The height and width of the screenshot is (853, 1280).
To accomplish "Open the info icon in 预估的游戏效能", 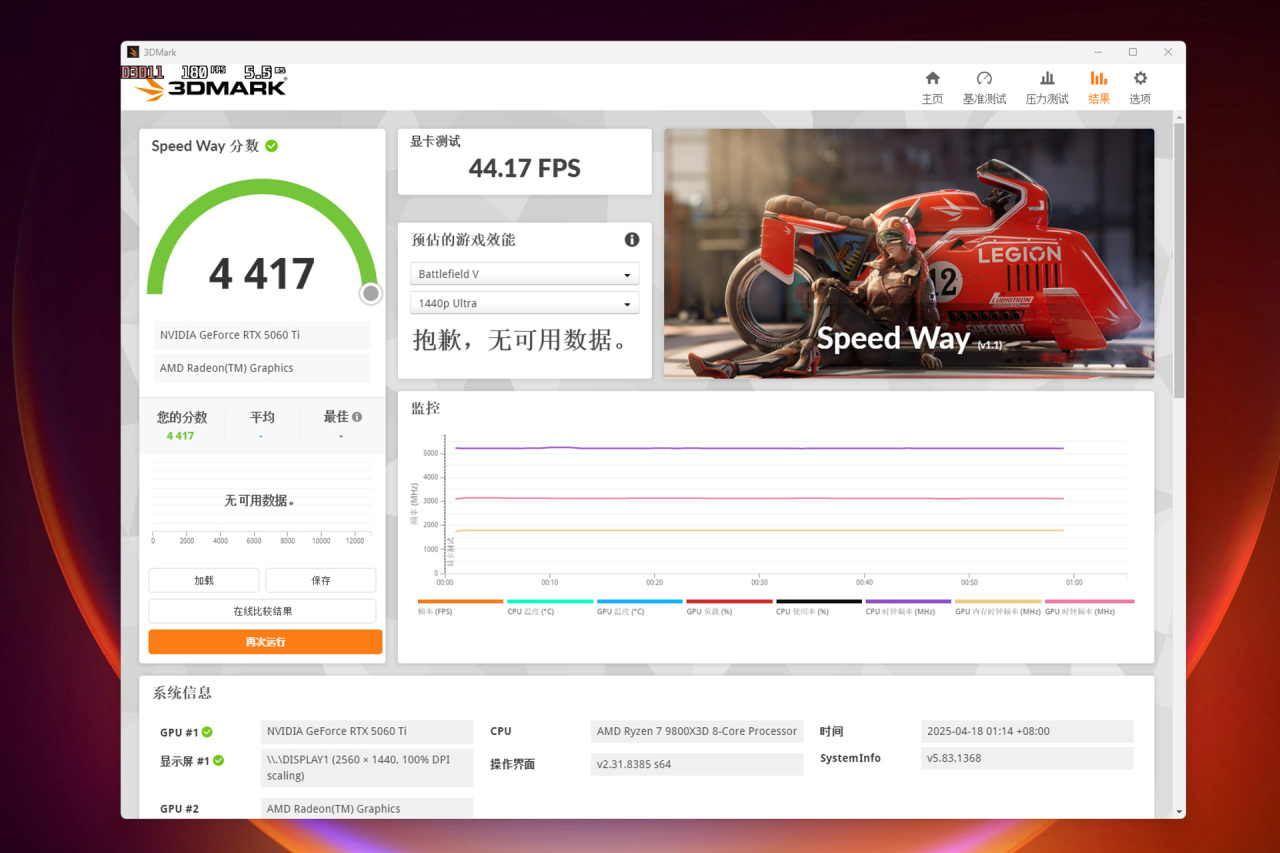I will coord(632,240).
